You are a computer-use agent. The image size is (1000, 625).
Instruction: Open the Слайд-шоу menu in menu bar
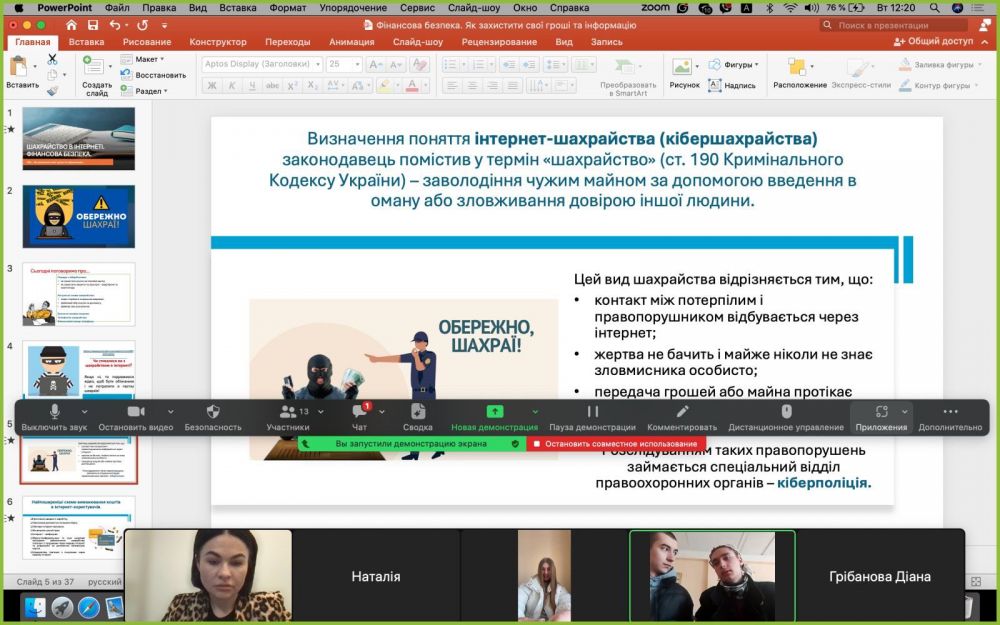pyautogui.click(x=473, y=8)
